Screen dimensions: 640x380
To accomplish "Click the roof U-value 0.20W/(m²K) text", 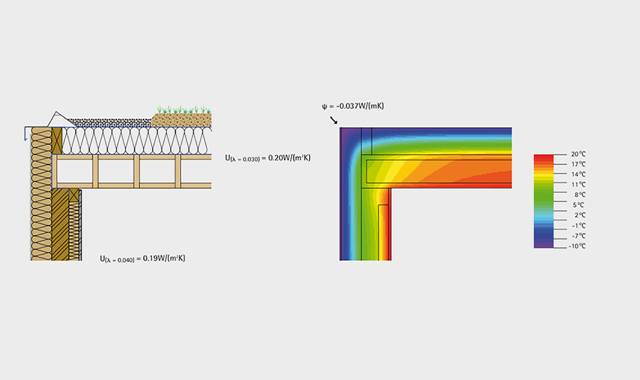I will point(268,158).
